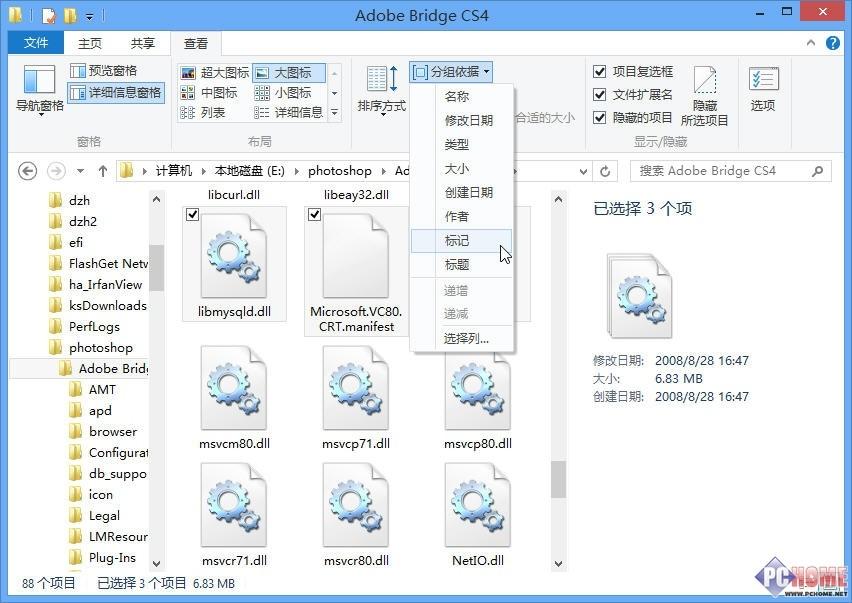Image resolution: width=852 pixels, height=603 pixels.
Task: Click 隐藏所选项目 hide selected items
Action: [705, 97]
